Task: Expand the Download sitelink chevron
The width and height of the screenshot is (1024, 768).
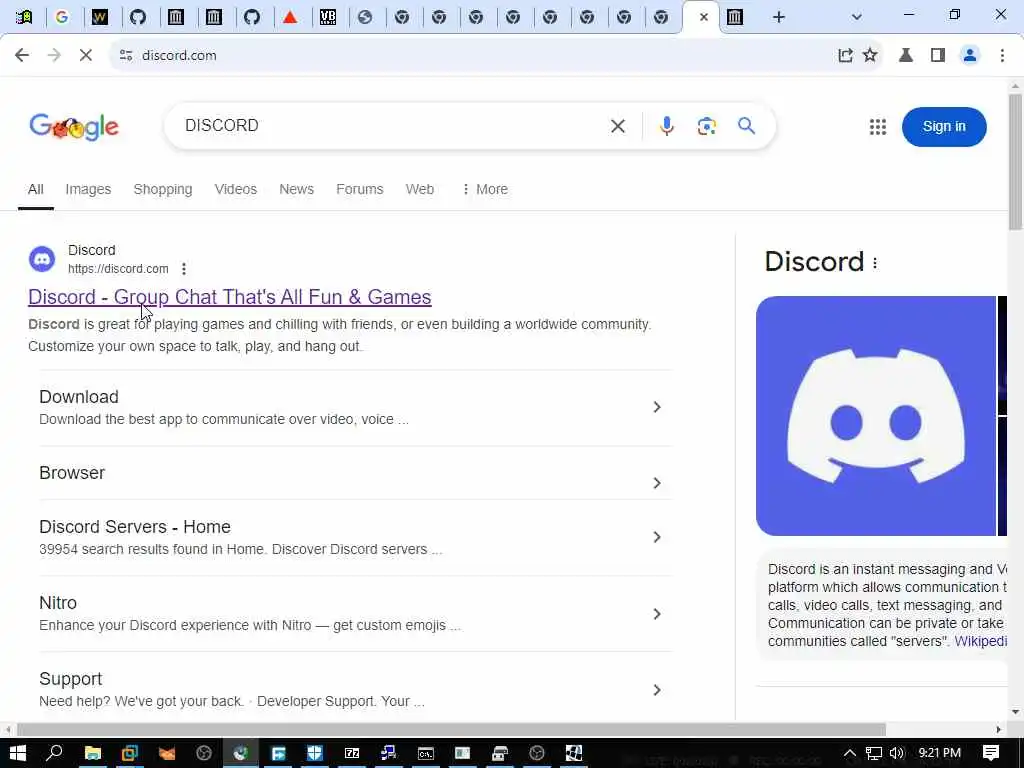Action: 657,407
